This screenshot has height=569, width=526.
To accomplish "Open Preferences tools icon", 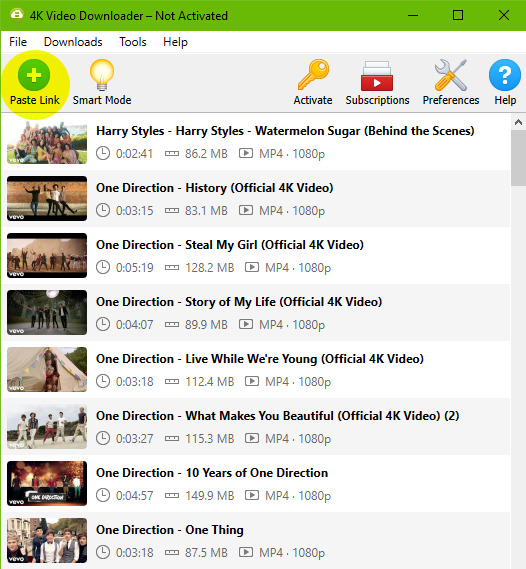I will coord(451,83).
